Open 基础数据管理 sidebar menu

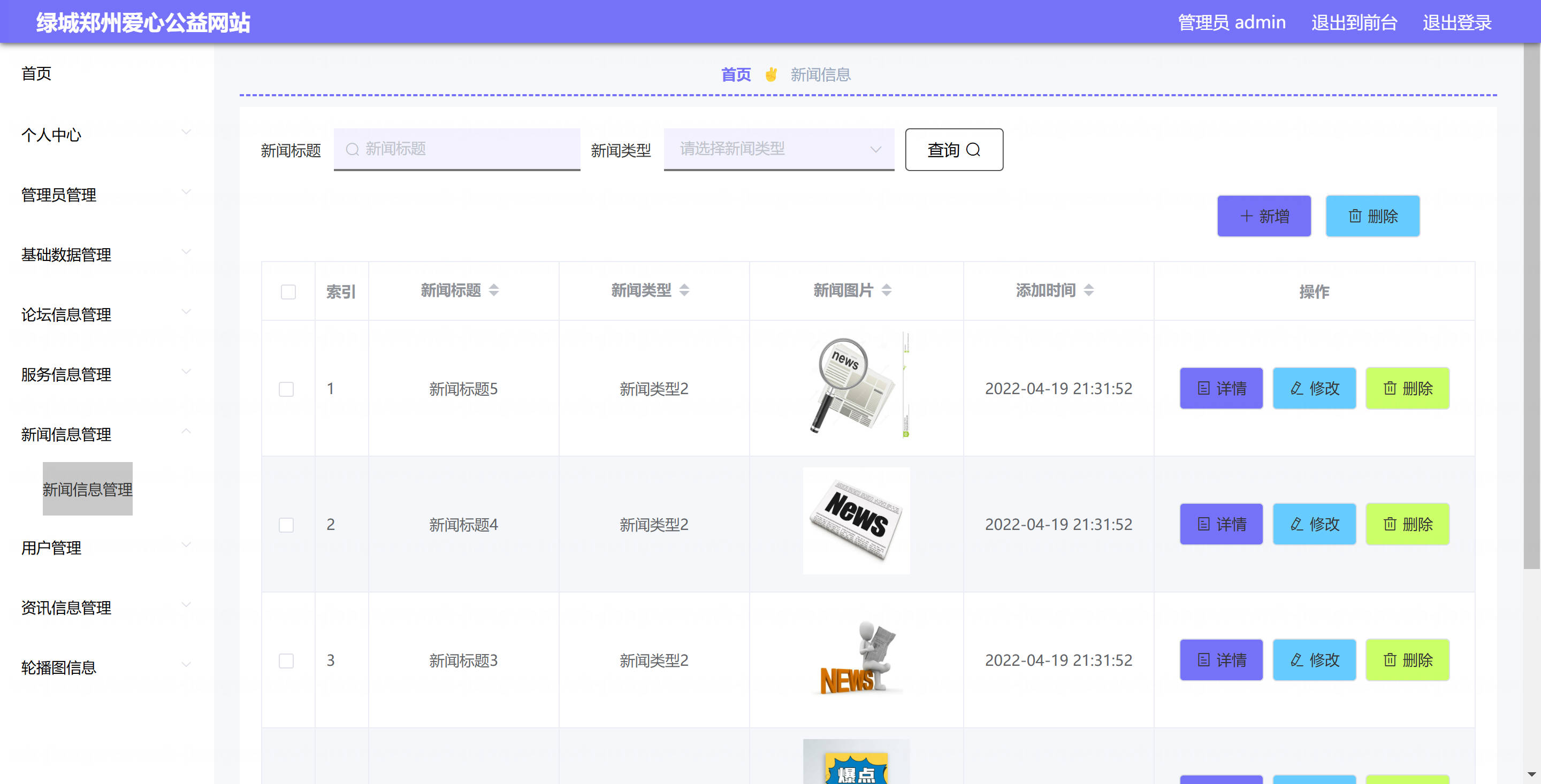66,254
